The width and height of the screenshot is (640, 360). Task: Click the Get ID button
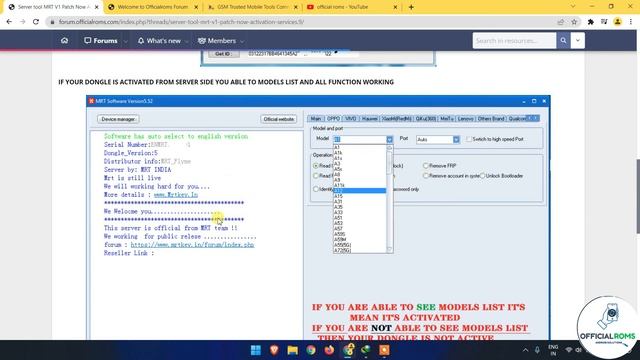223,54
